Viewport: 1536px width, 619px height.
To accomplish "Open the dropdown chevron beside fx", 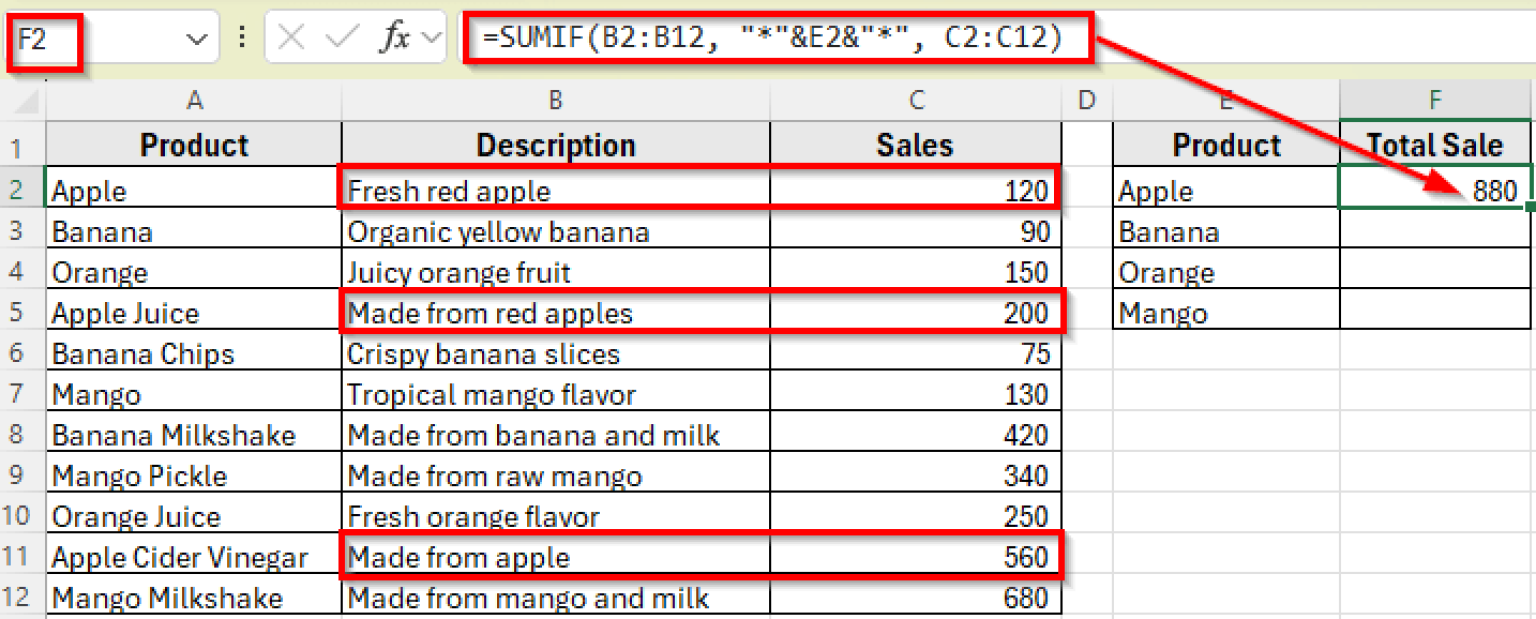I will point(432,39).
